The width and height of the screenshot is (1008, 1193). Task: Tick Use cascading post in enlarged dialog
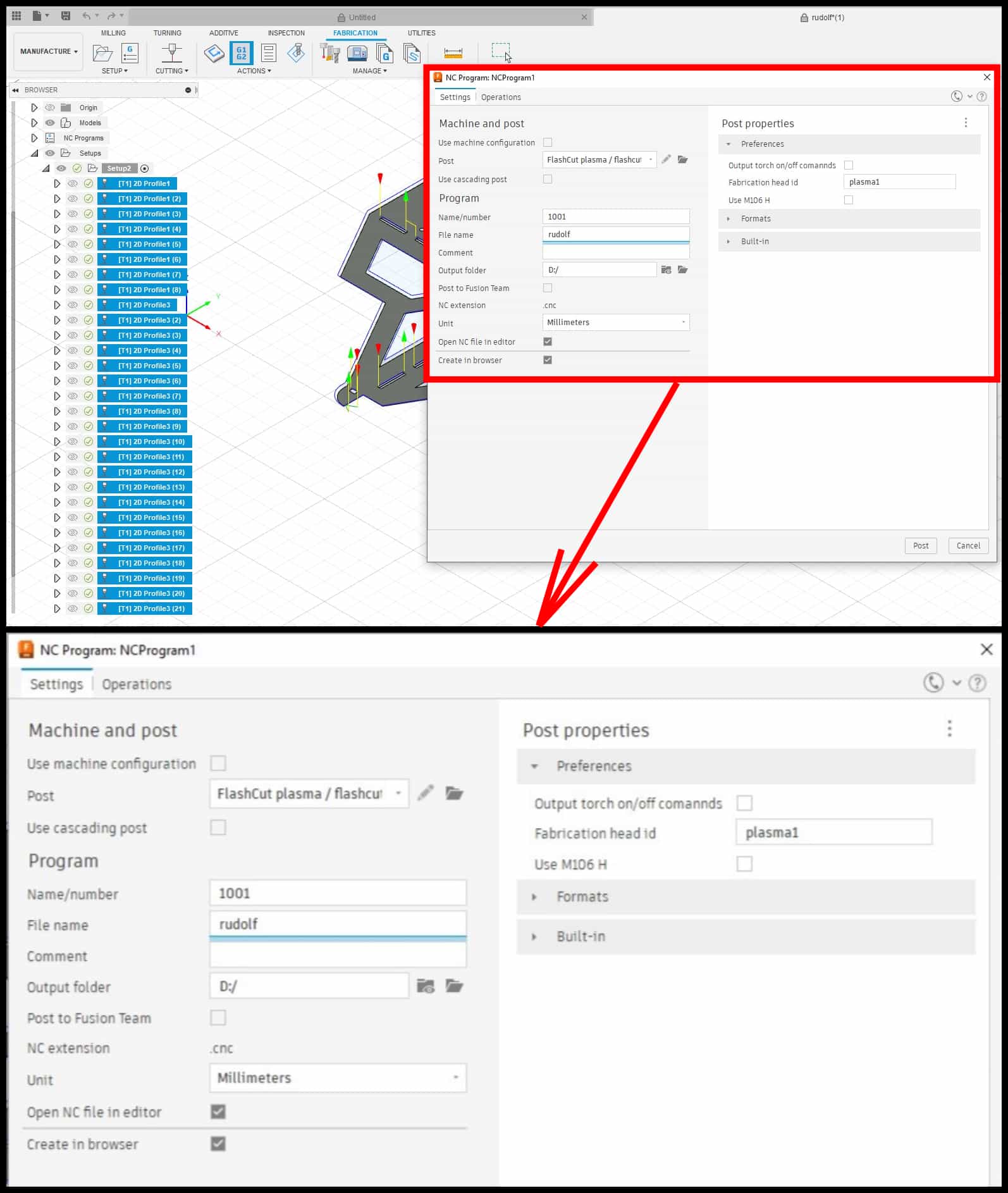(x=218, y=827)
